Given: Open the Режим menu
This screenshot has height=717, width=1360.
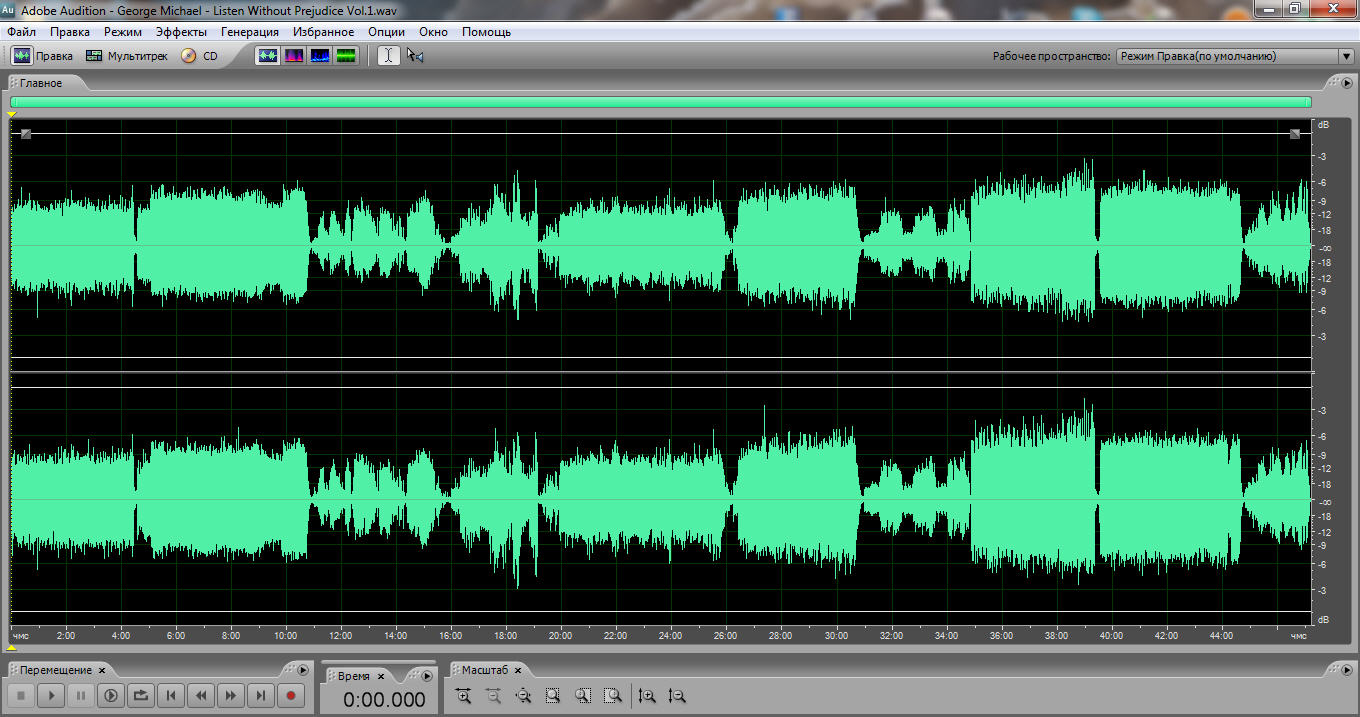Looking at the screenshot, I should 123,32.
